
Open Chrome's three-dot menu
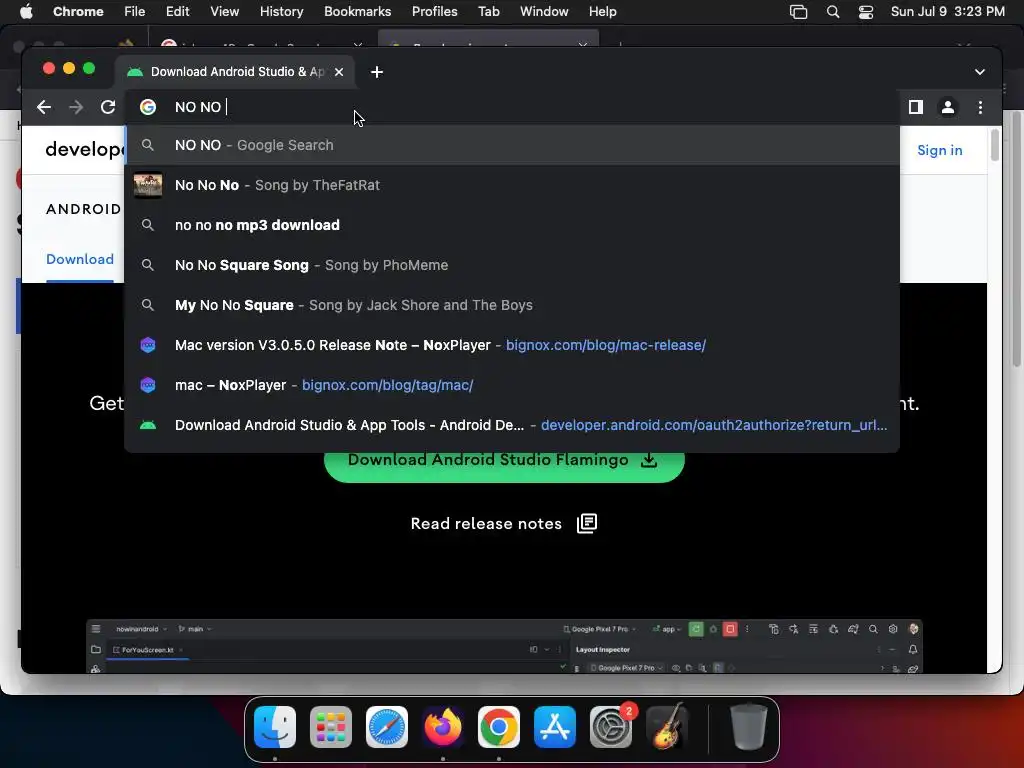click(x=980, y=107)
